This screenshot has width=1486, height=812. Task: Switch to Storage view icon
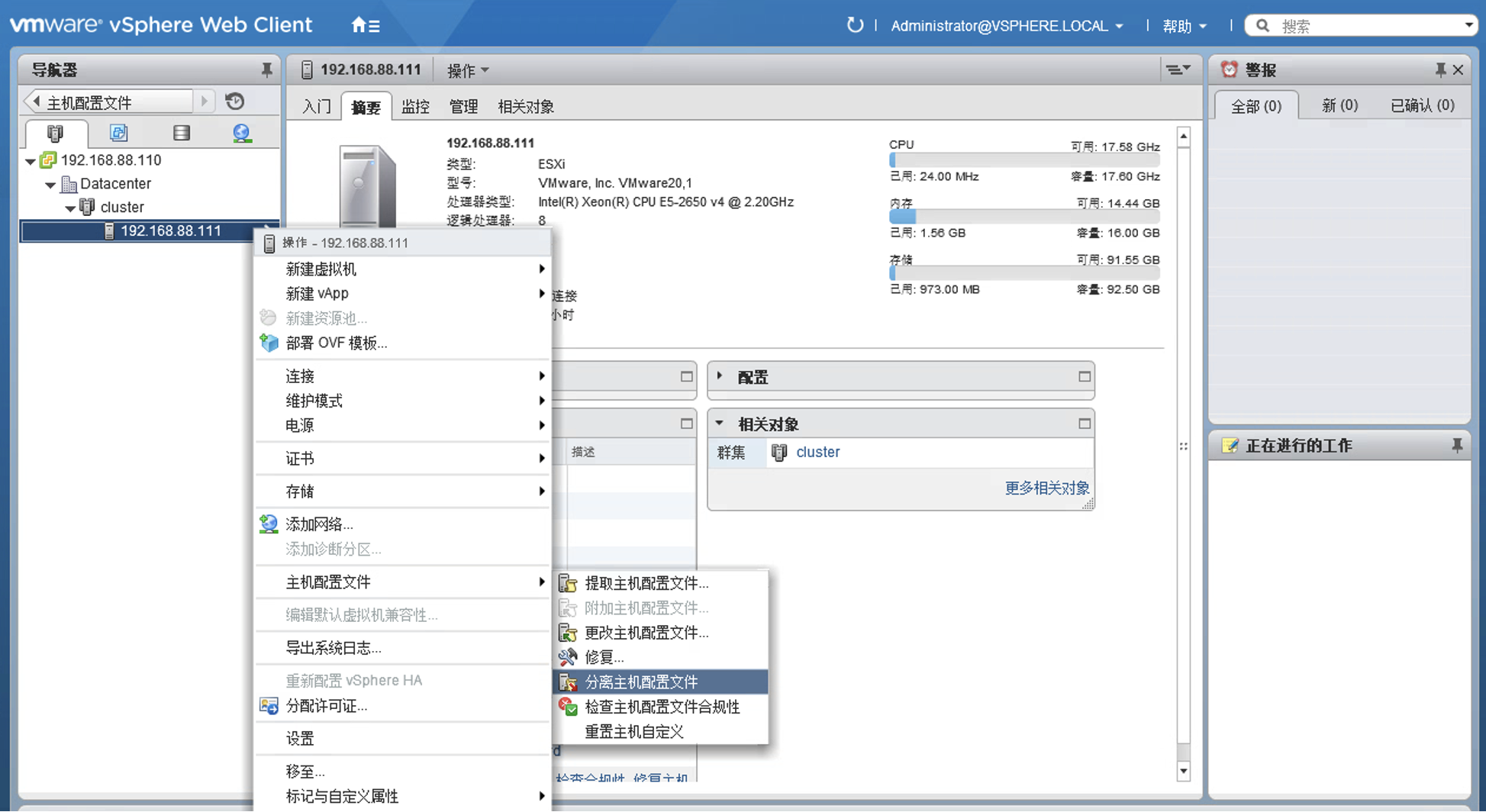[181, 133]
